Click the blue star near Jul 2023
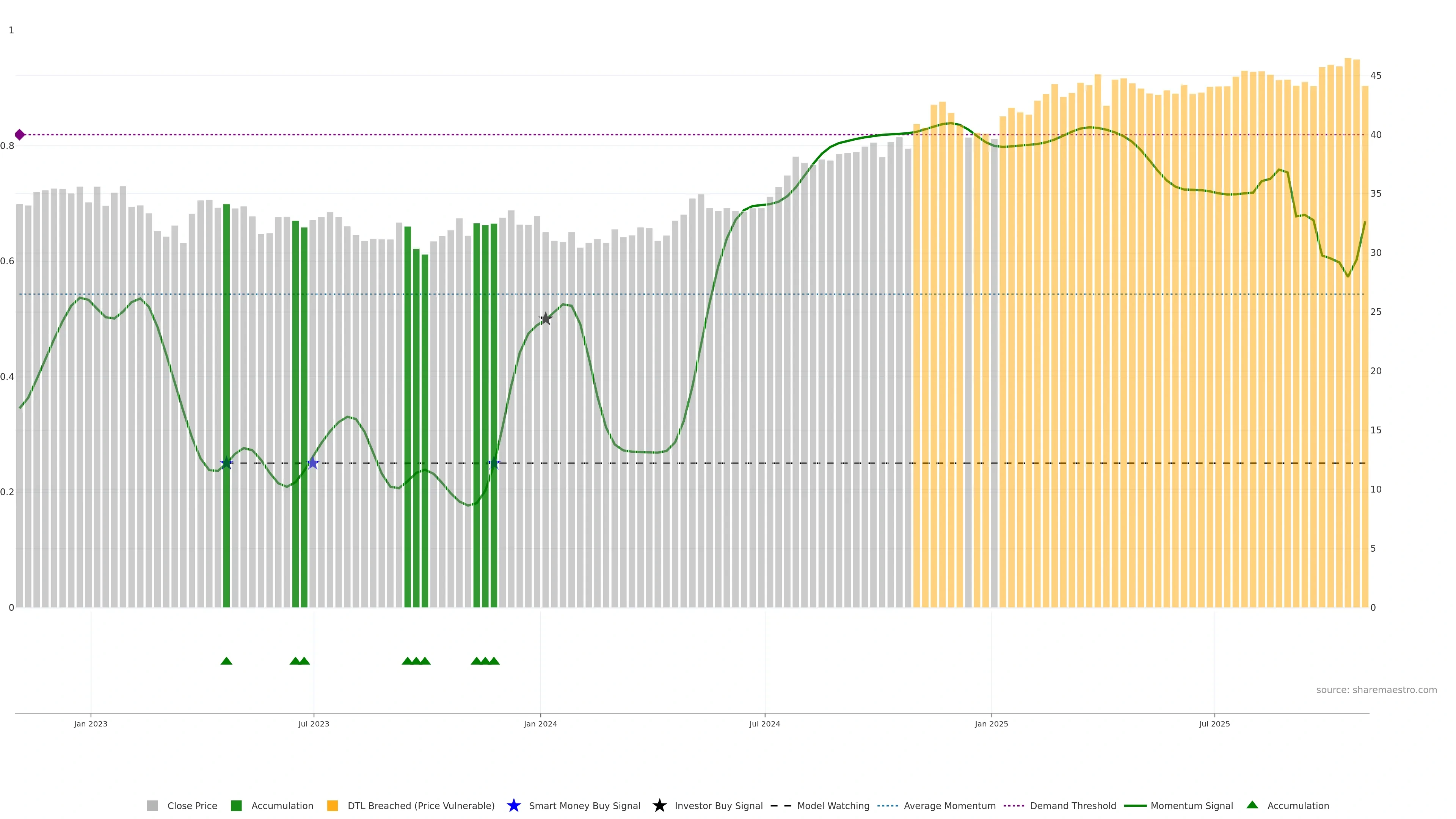Image resolution: width=1456 pixels, height=819 pixels. click(312, 463)
